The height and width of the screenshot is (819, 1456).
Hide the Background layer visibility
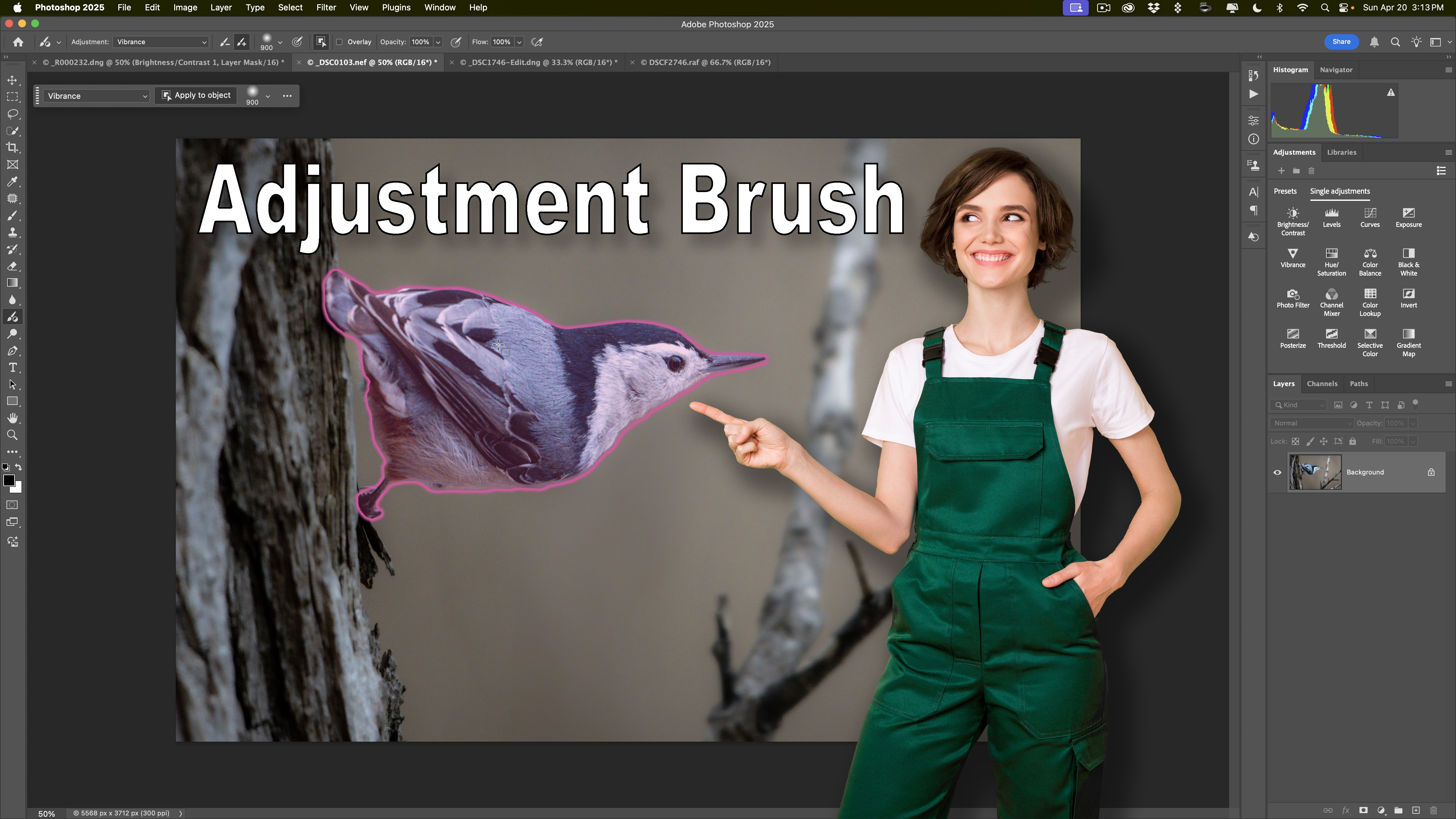[x=1277, y=472]
